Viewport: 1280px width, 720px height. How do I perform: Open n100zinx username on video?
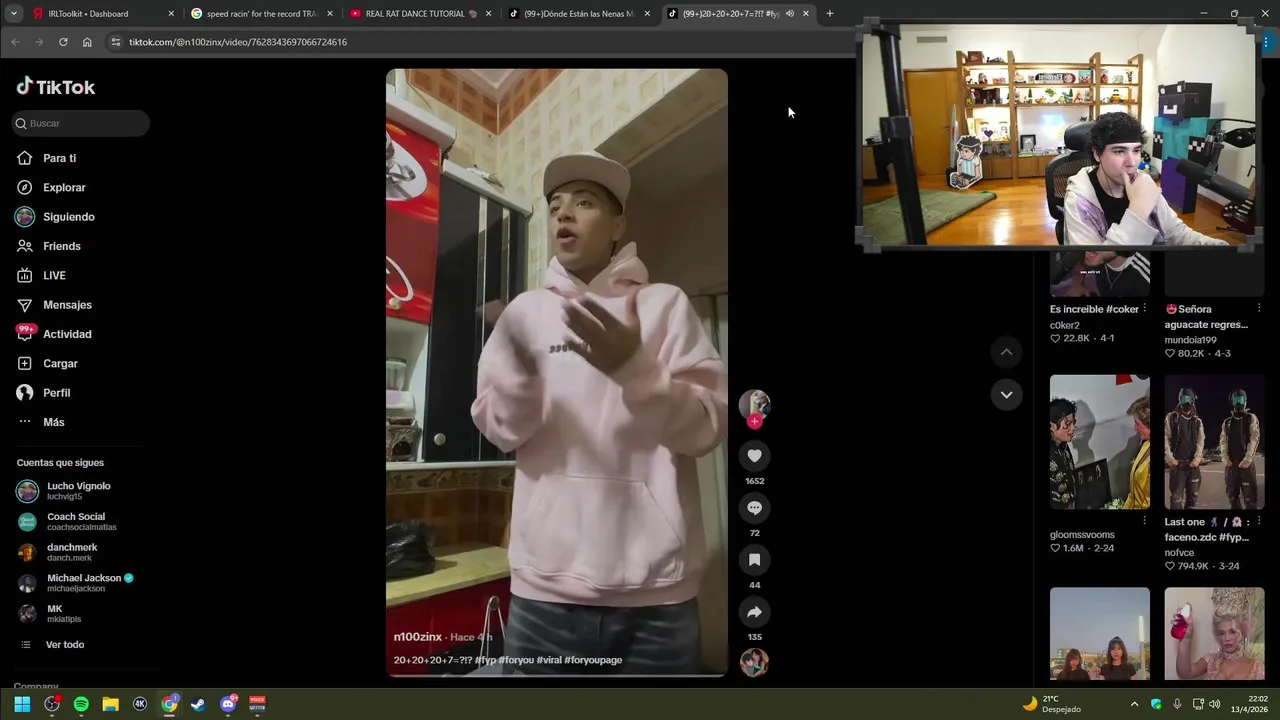[418, 637]
